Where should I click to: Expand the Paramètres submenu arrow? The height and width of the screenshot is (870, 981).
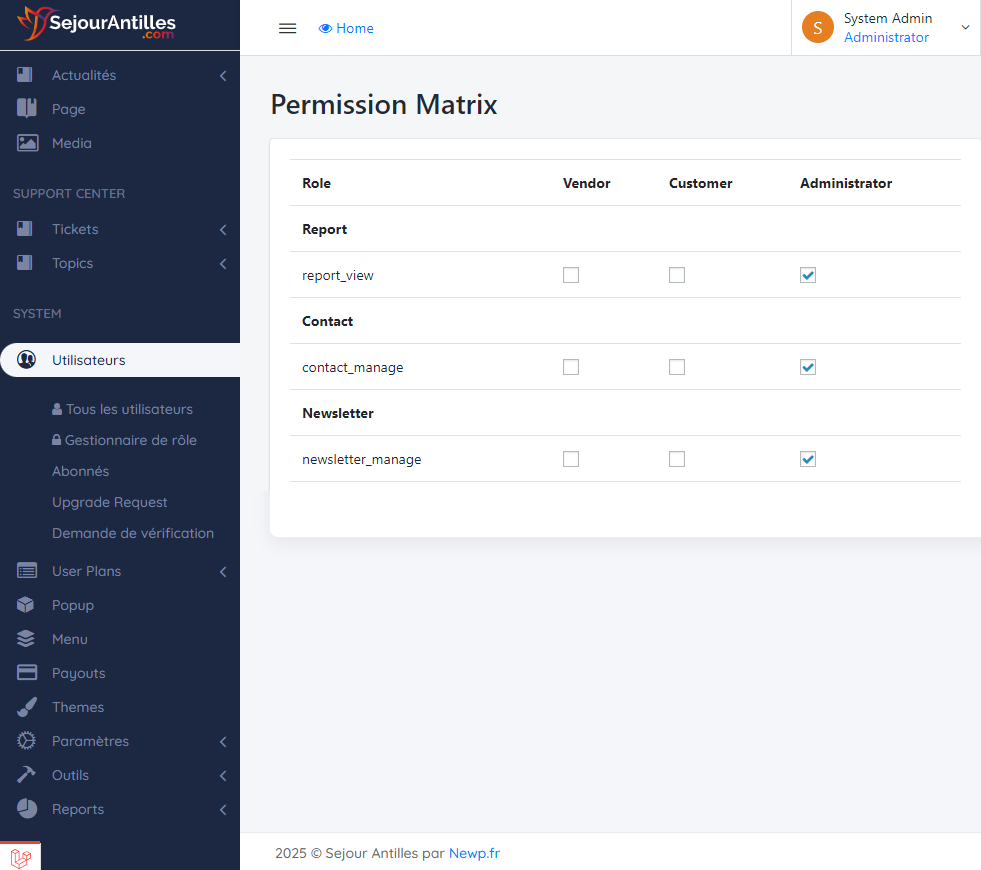click(x=223, y=742)
